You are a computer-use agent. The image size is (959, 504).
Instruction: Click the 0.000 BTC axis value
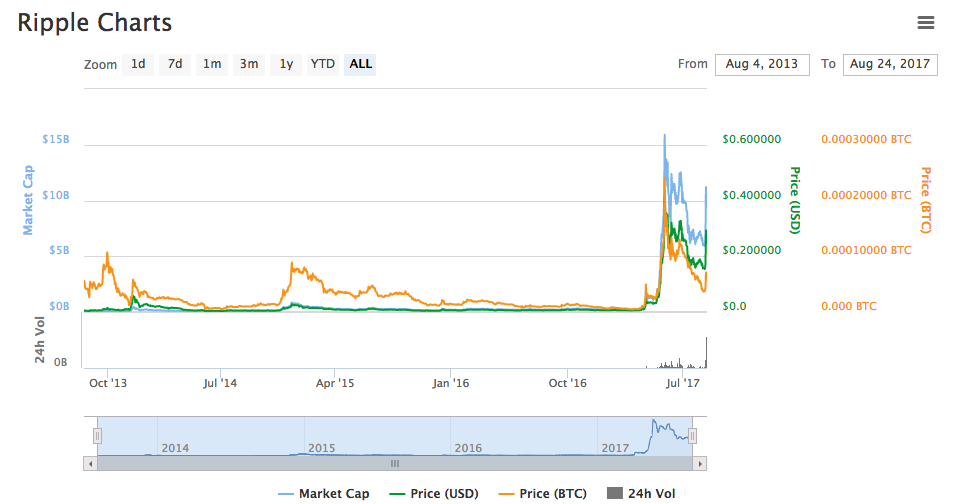coord(849,306)
